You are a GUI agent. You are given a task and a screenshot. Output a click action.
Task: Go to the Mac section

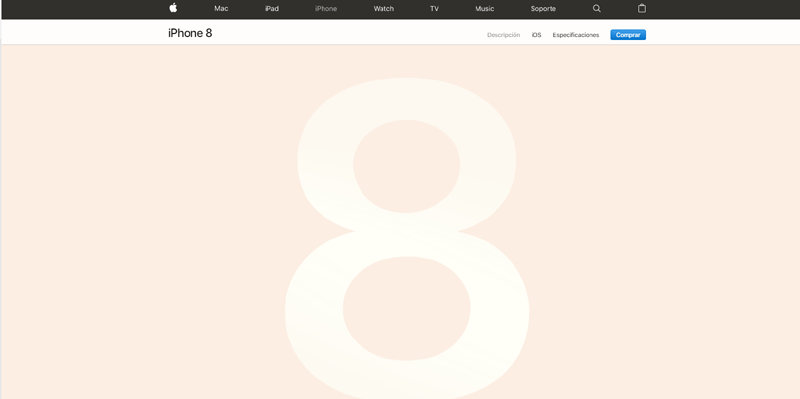tap(221, 9)
